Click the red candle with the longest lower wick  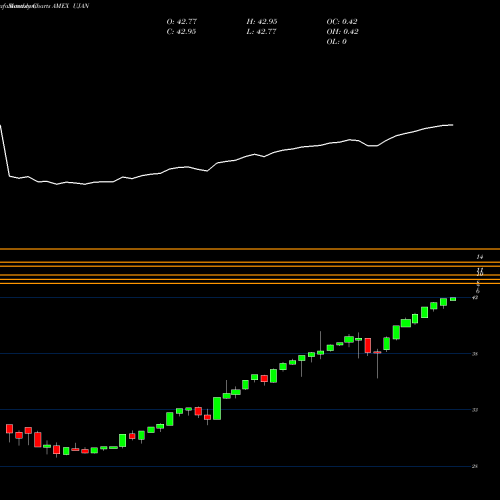(377, 352)
